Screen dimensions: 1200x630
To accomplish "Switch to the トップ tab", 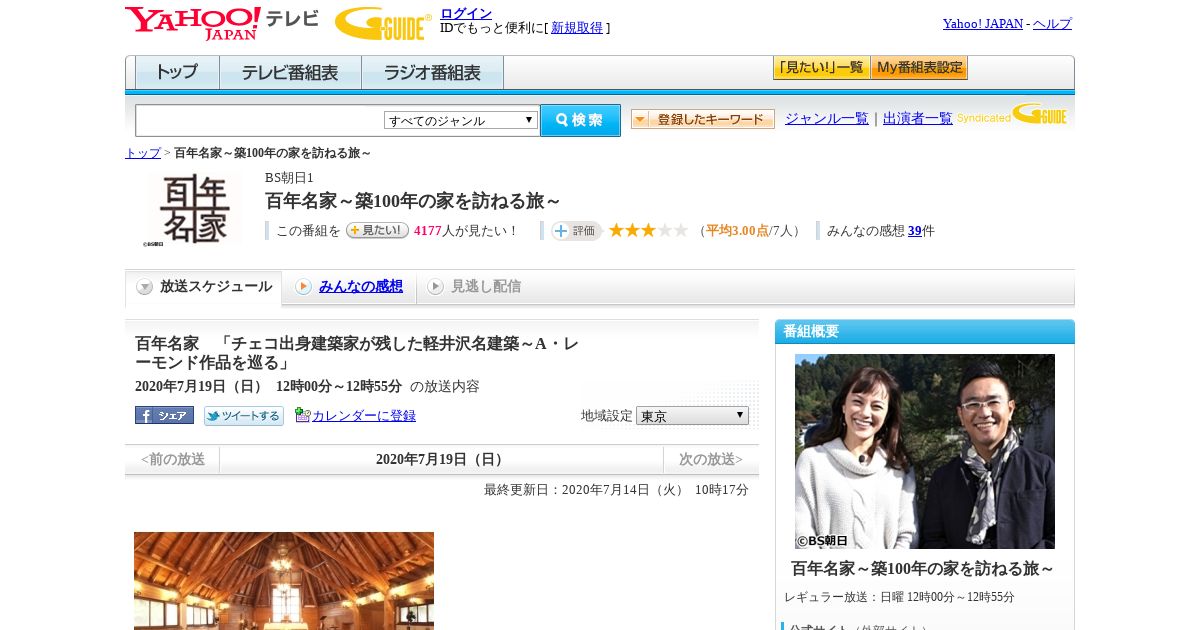I will tap(177, 72).
